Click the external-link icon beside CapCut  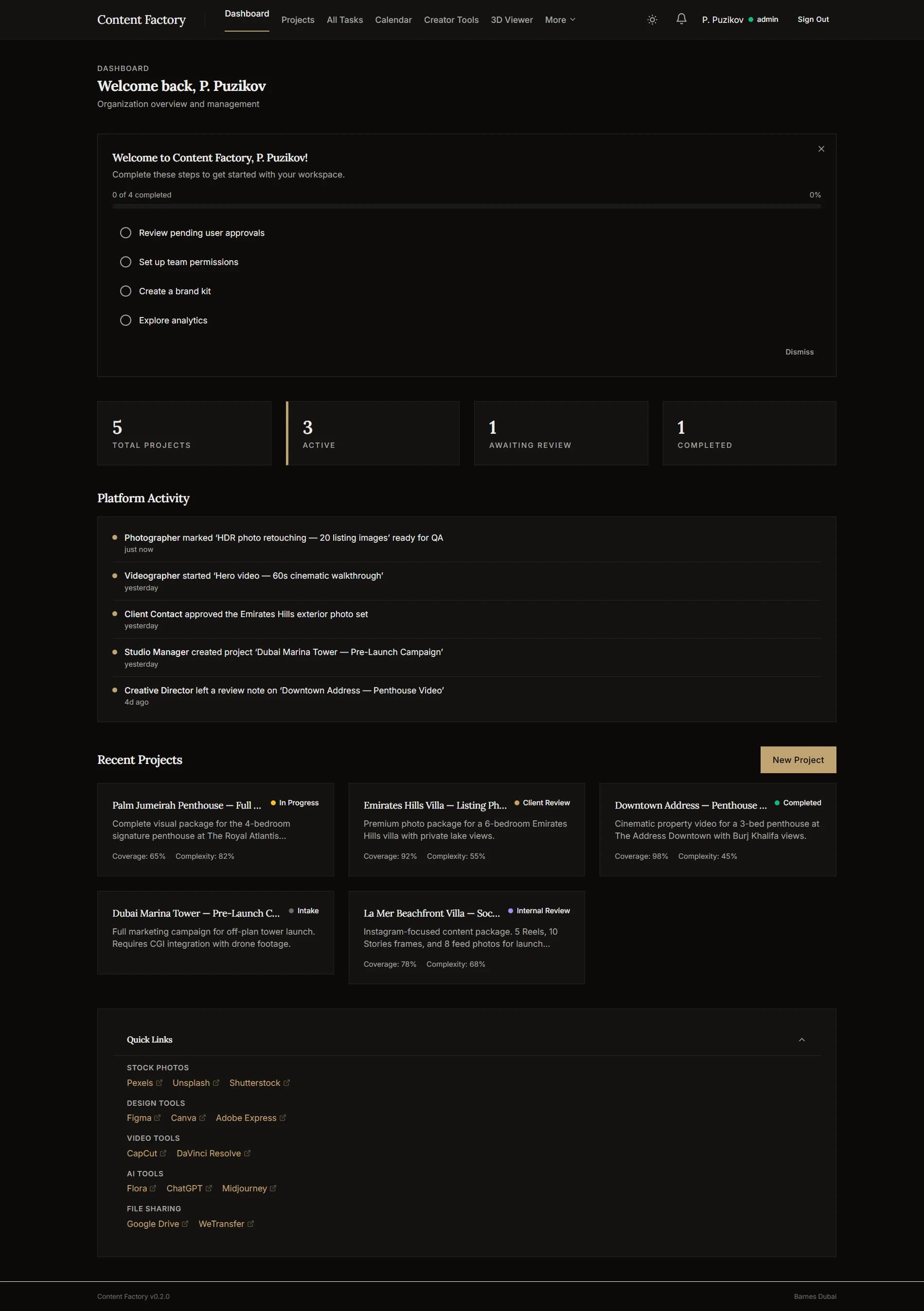(x=163, y=1153)
